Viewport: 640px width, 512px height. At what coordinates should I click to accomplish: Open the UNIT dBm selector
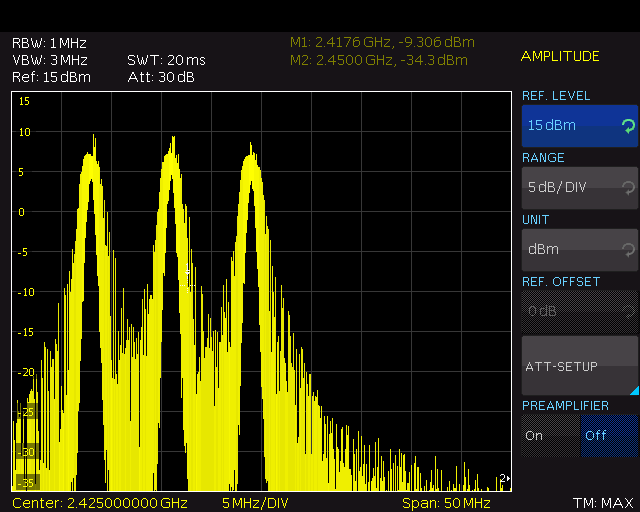(570, 249)
